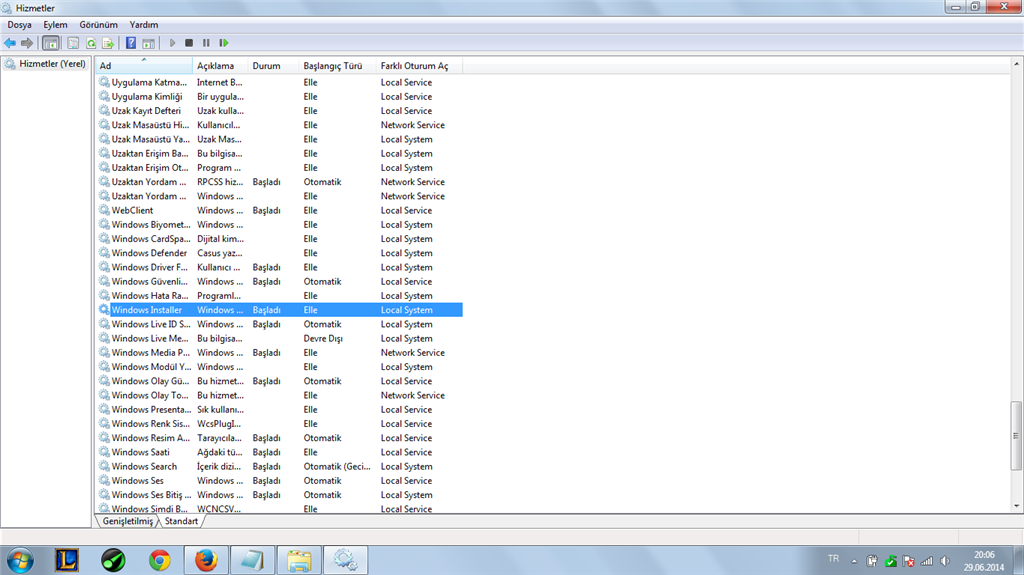
Task: Open League of Legends taskbar icon
Action: pyautogui.click(x=67, y=560)
